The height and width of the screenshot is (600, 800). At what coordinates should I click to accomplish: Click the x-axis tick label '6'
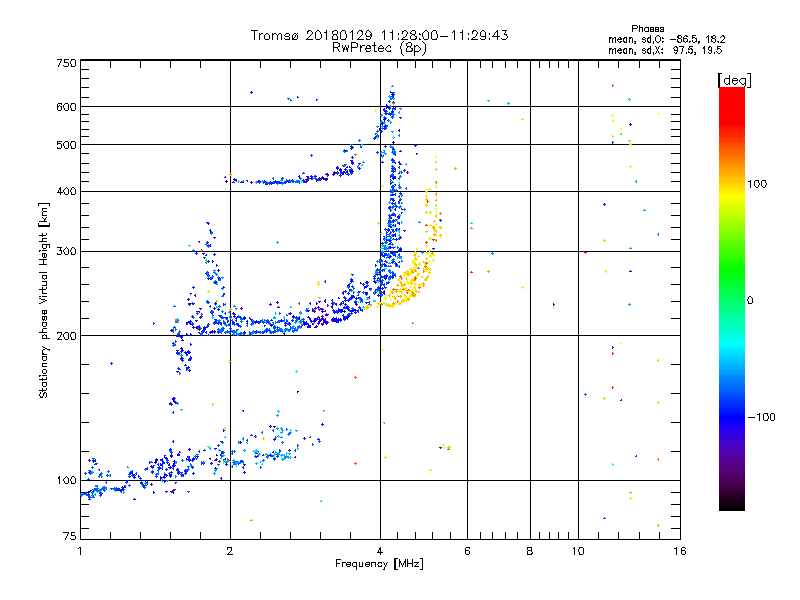click(467, 551)
